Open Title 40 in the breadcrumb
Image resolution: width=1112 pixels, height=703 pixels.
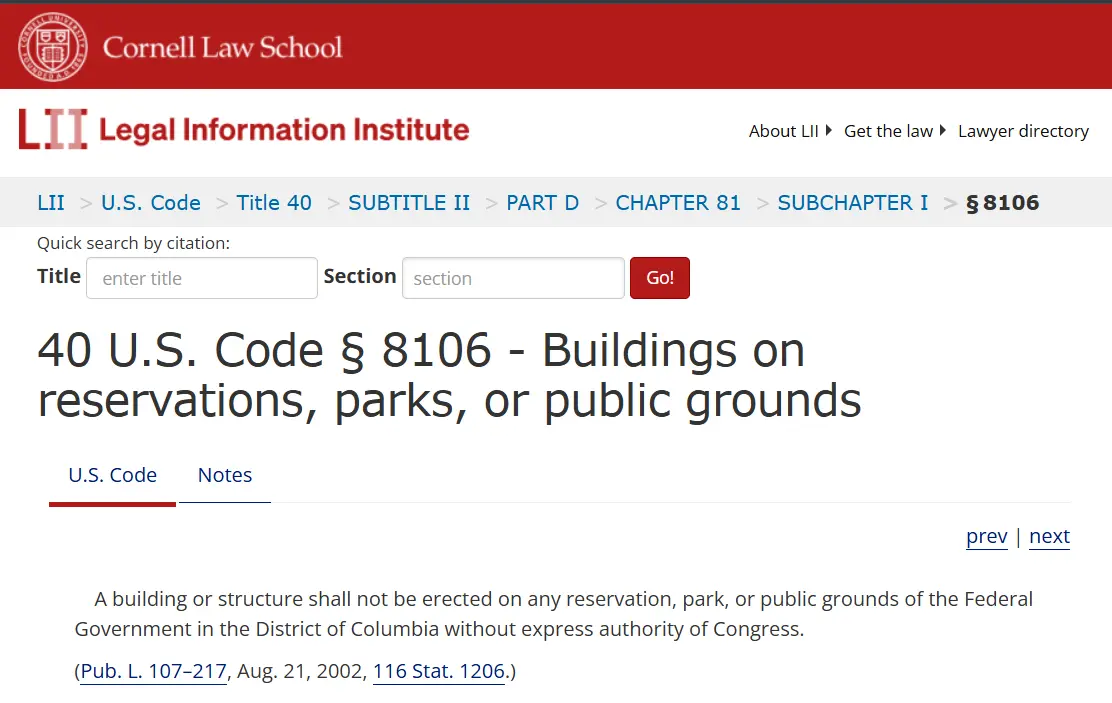coord(274,203)
